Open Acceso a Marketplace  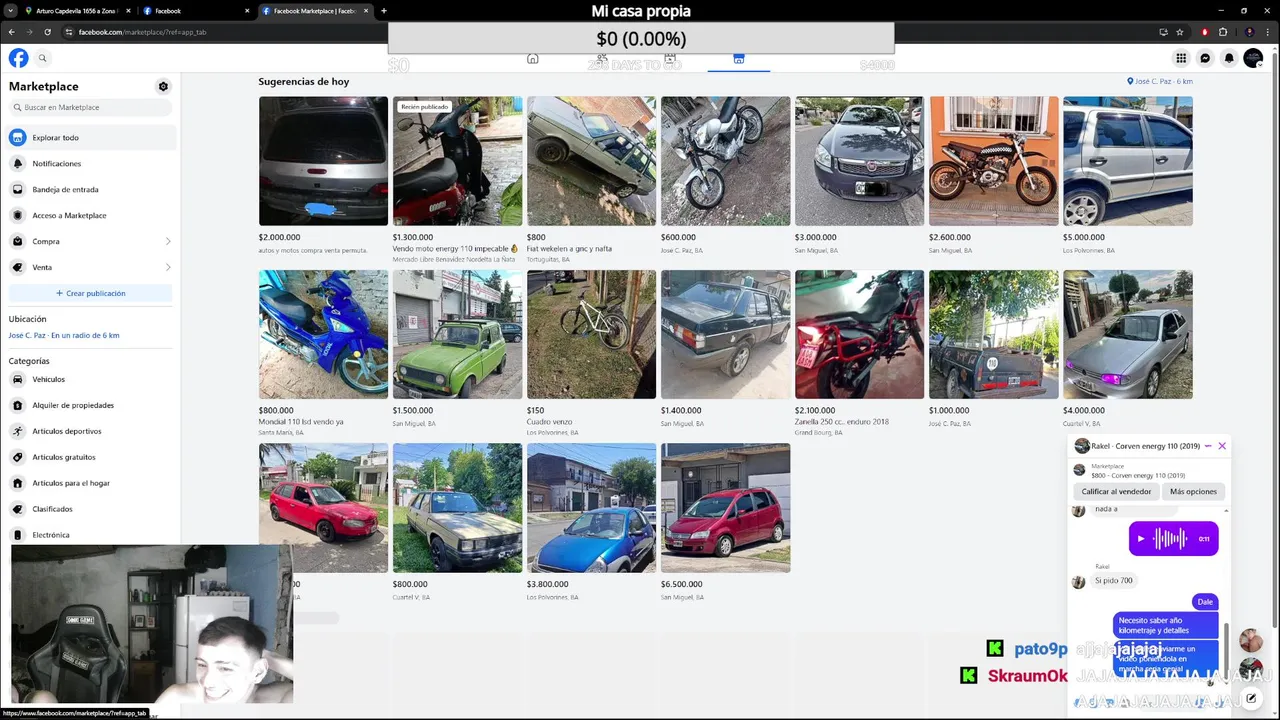90,215
